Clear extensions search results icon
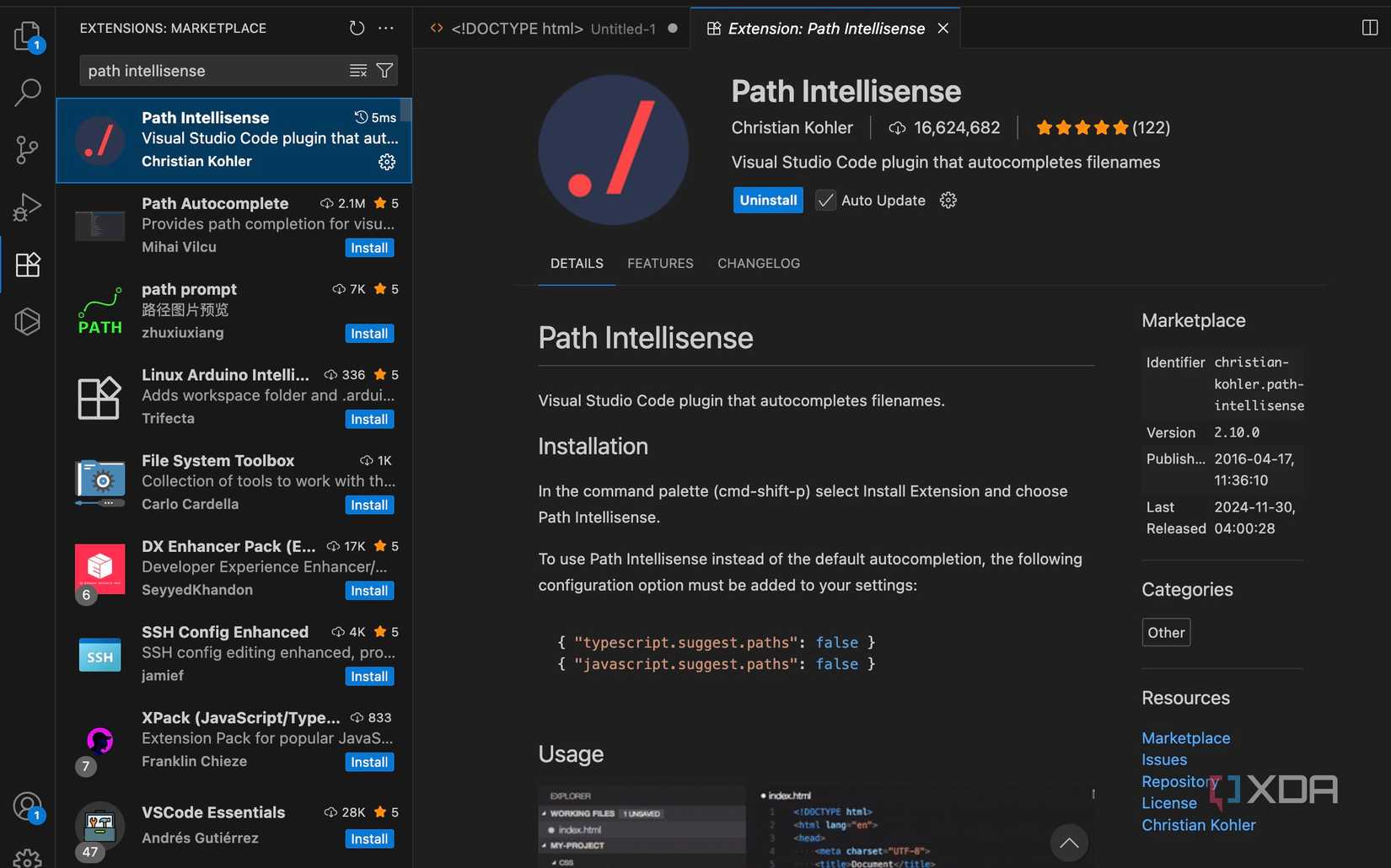Screen dimensions: 1391x868 [x=358, y=71]
